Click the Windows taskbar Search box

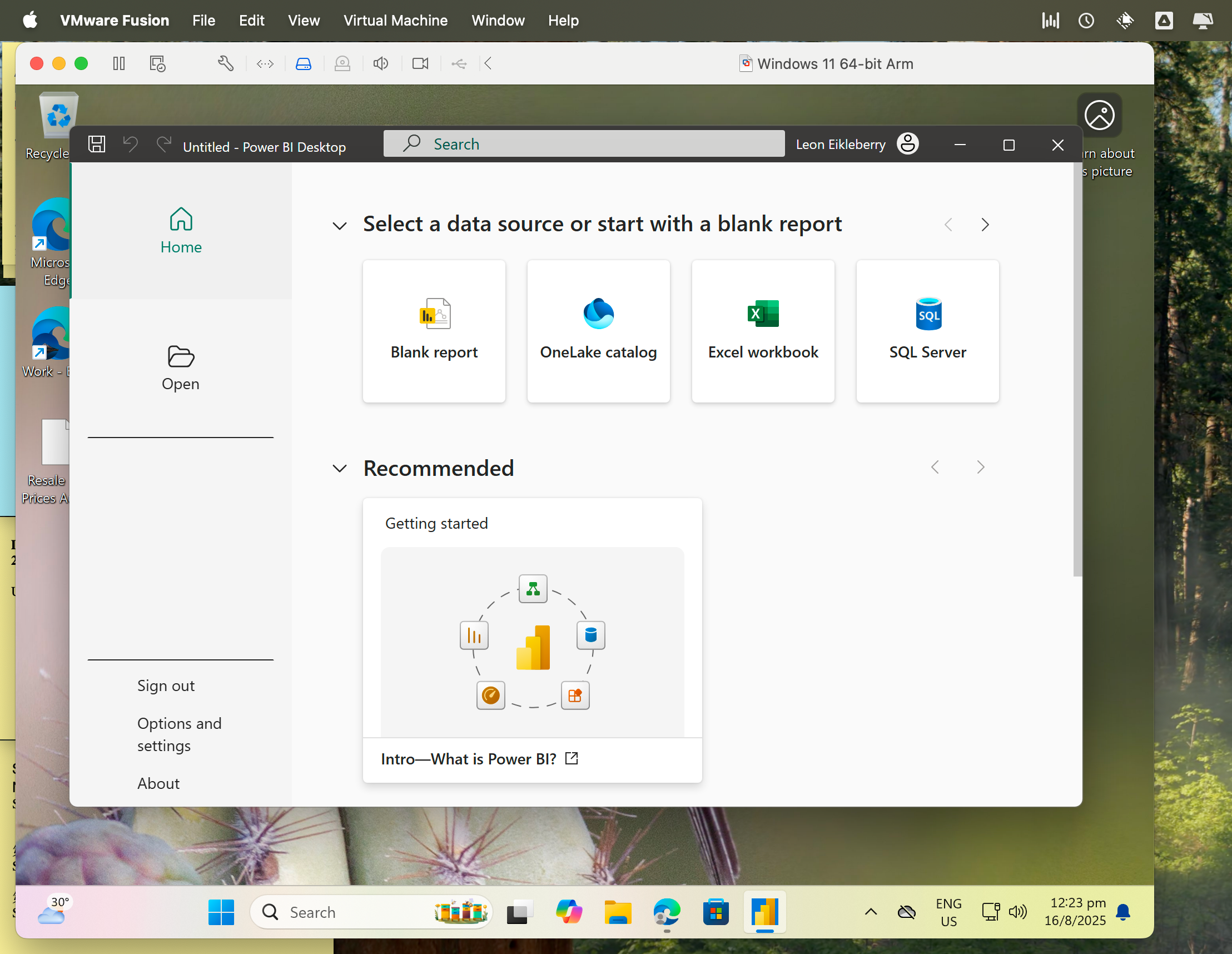click(371, 912)
